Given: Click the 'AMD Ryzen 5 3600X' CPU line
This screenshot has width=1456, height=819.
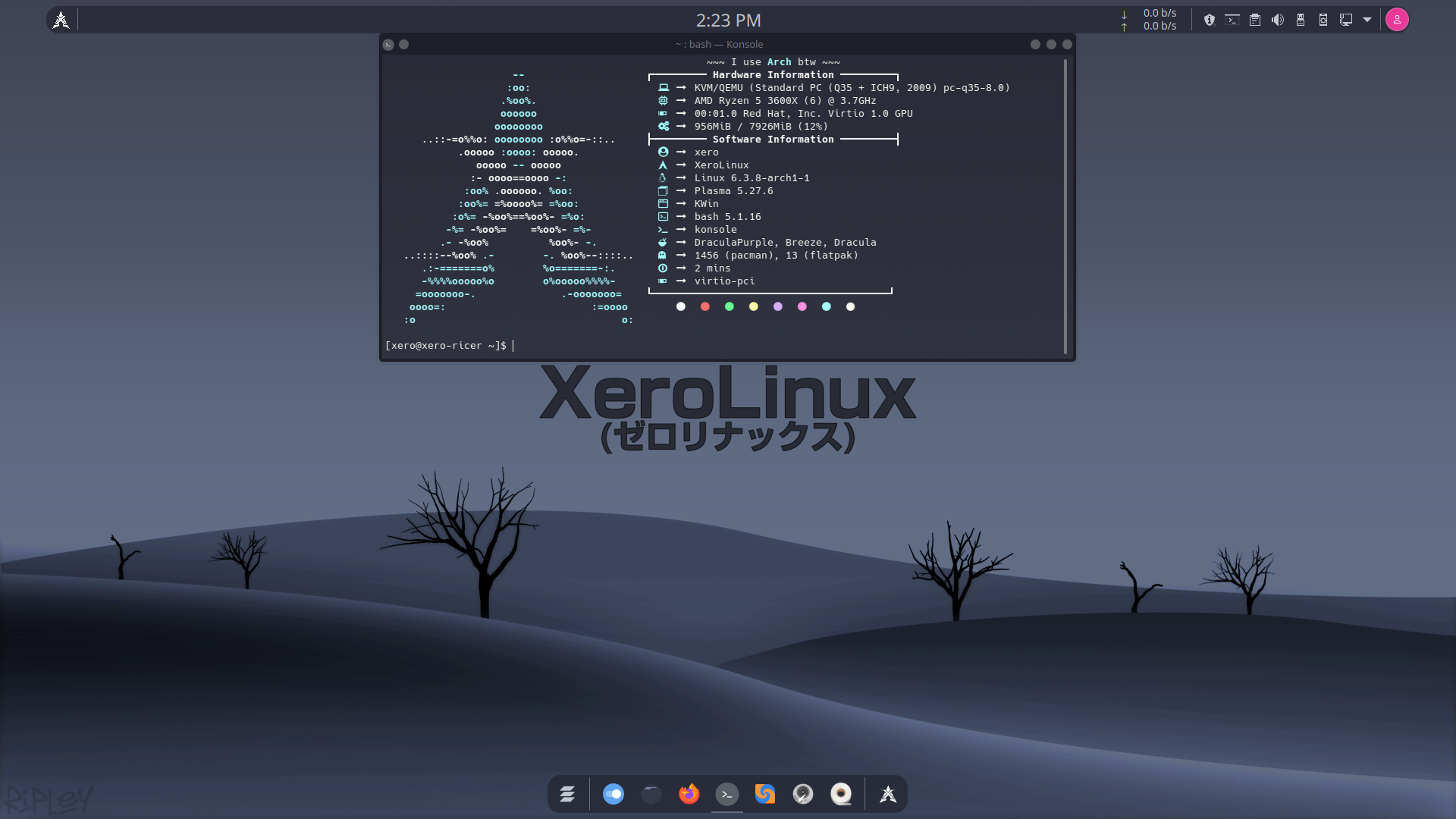Looking at the screenshot, I should 785,101.
